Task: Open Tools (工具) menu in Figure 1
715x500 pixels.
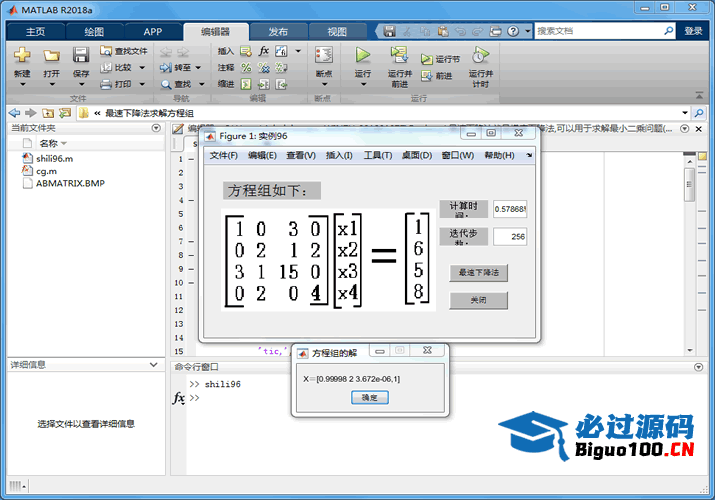Action: [378, 155]
